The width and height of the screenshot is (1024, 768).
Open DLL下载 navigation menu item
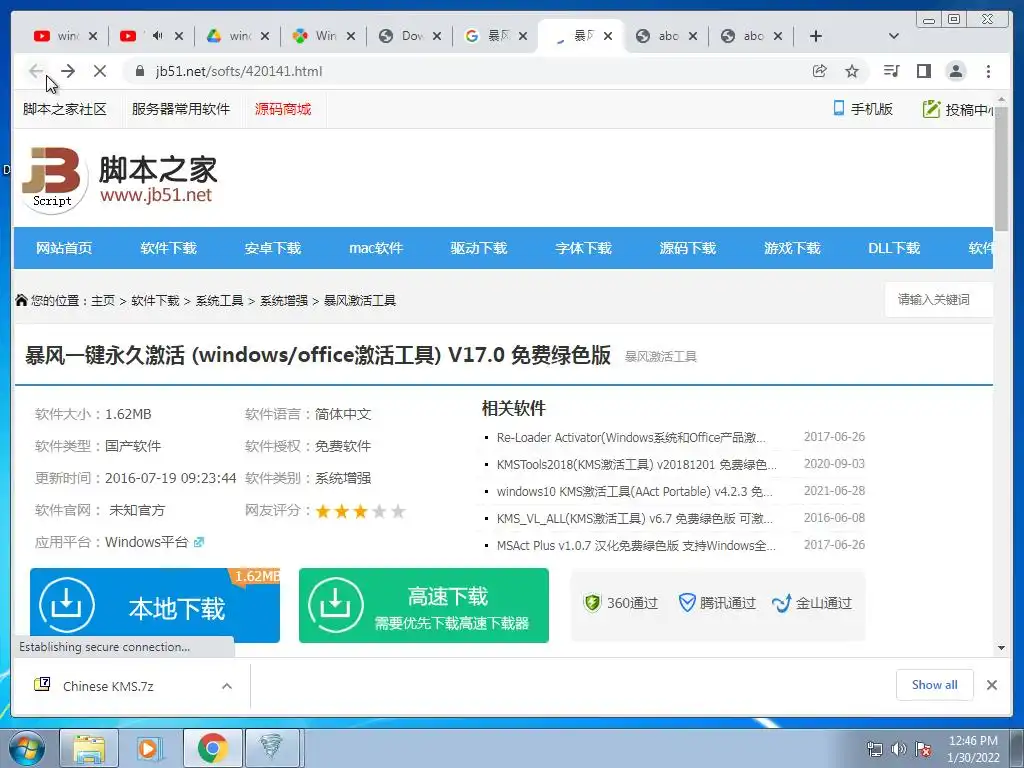pos(894,248)
